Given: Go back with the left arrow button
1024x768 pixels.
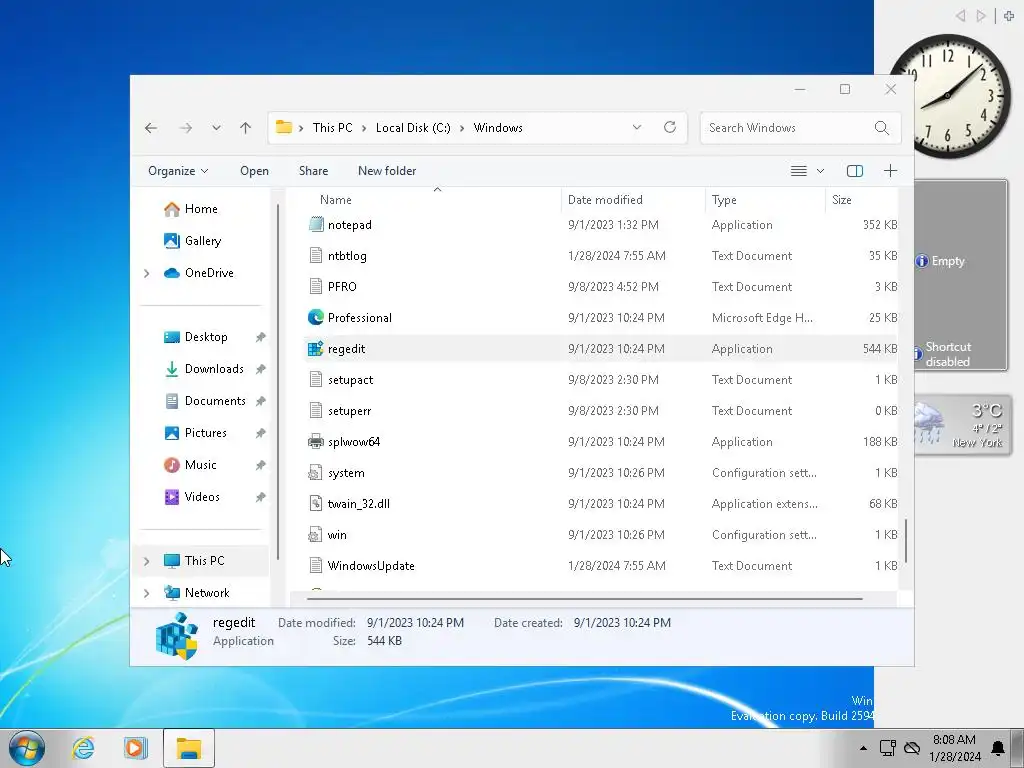Looking at the screenshot, I should [x=151, y=128].
